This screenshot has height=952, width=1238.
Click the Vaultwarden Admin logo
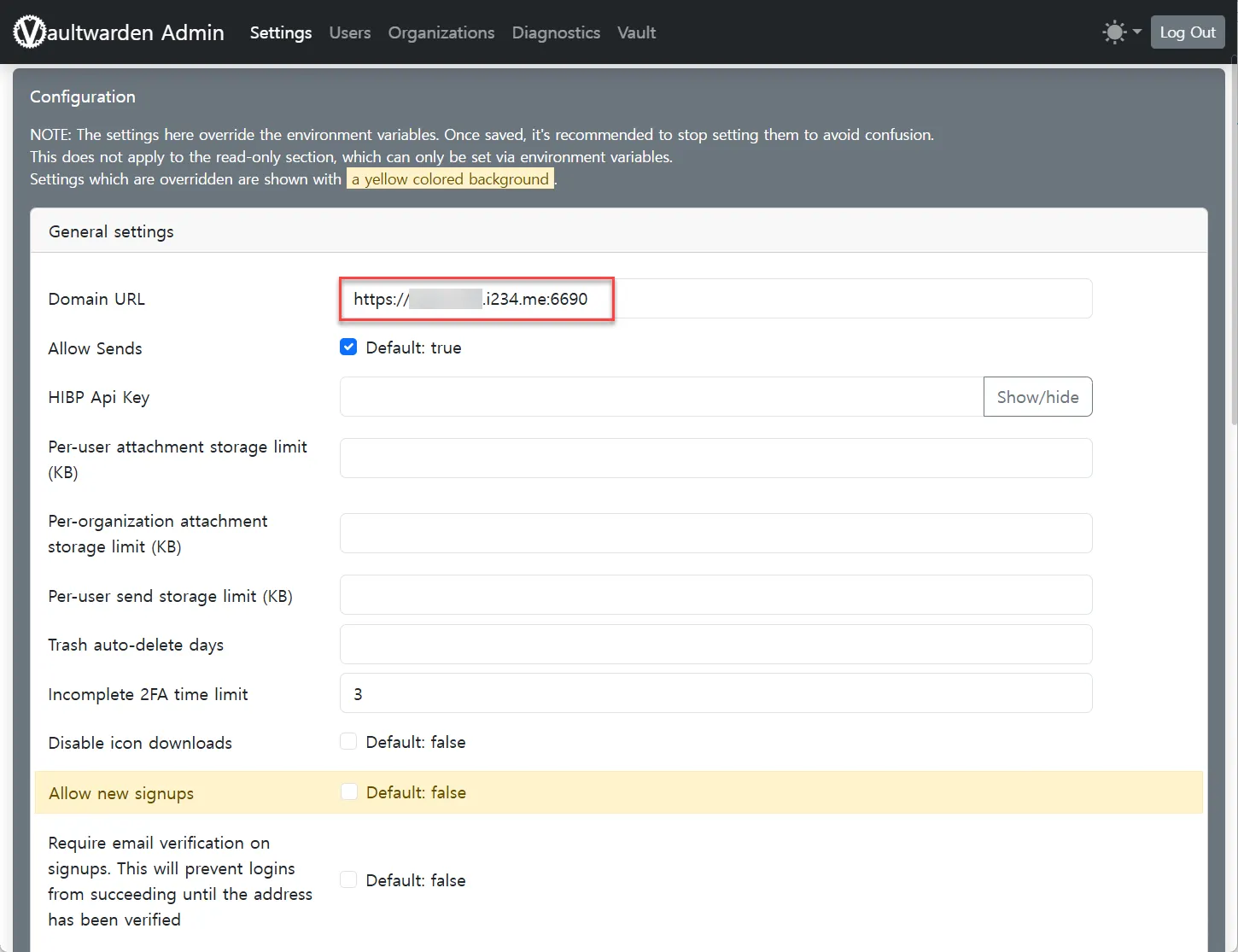(120, 32)
